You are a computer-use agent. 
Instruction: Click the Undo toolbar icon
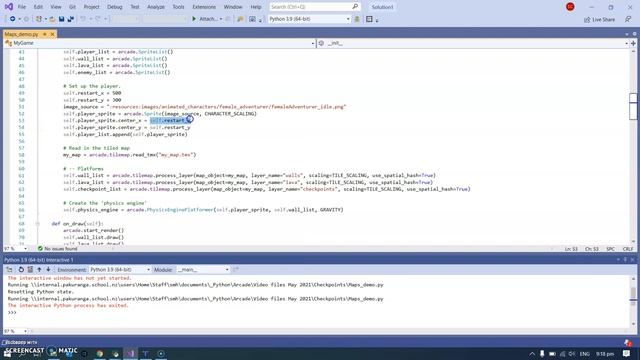coord(83,19)
